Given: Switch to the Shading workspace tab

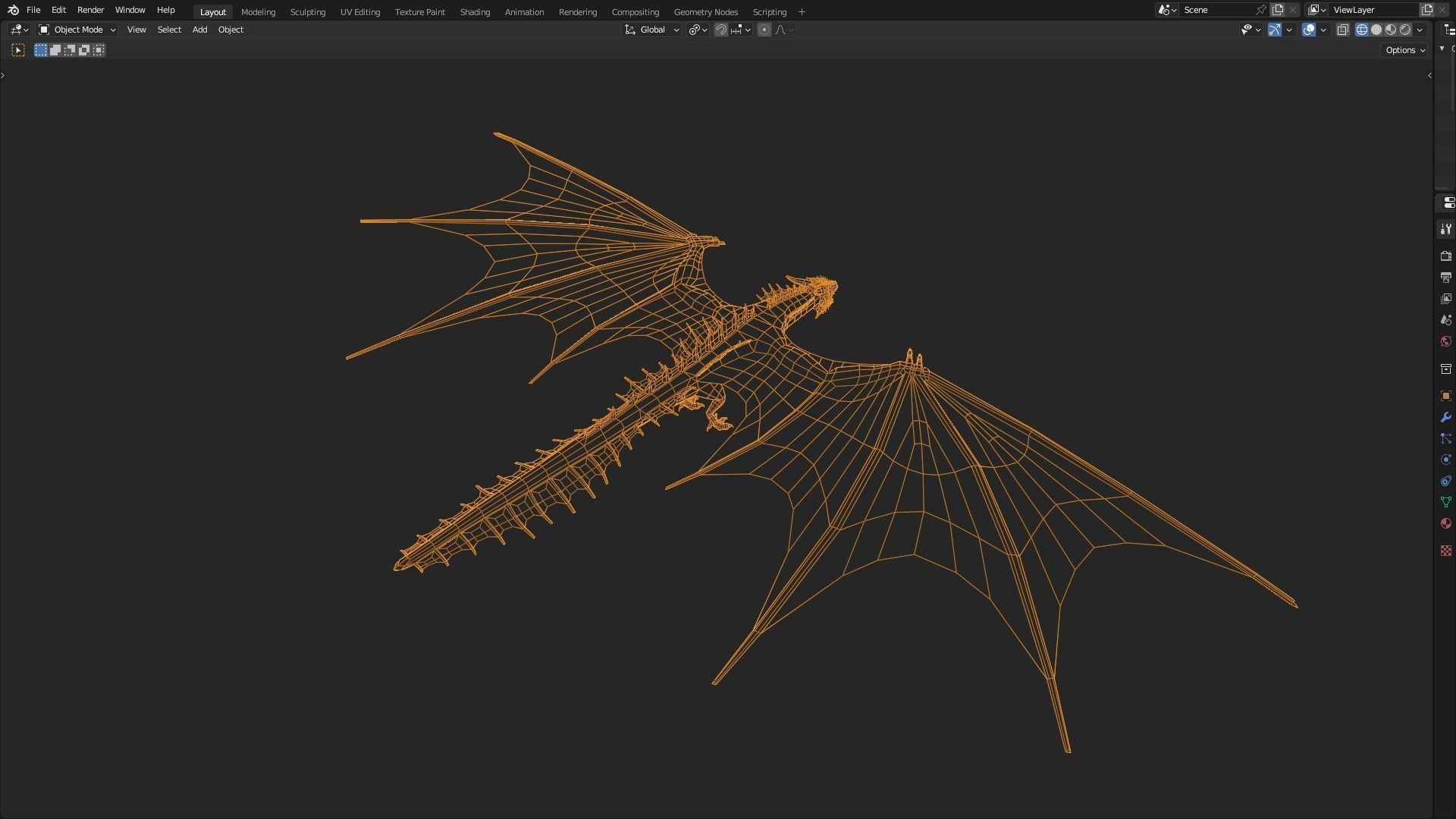Looking at the screenshot, I should (475, 12).
